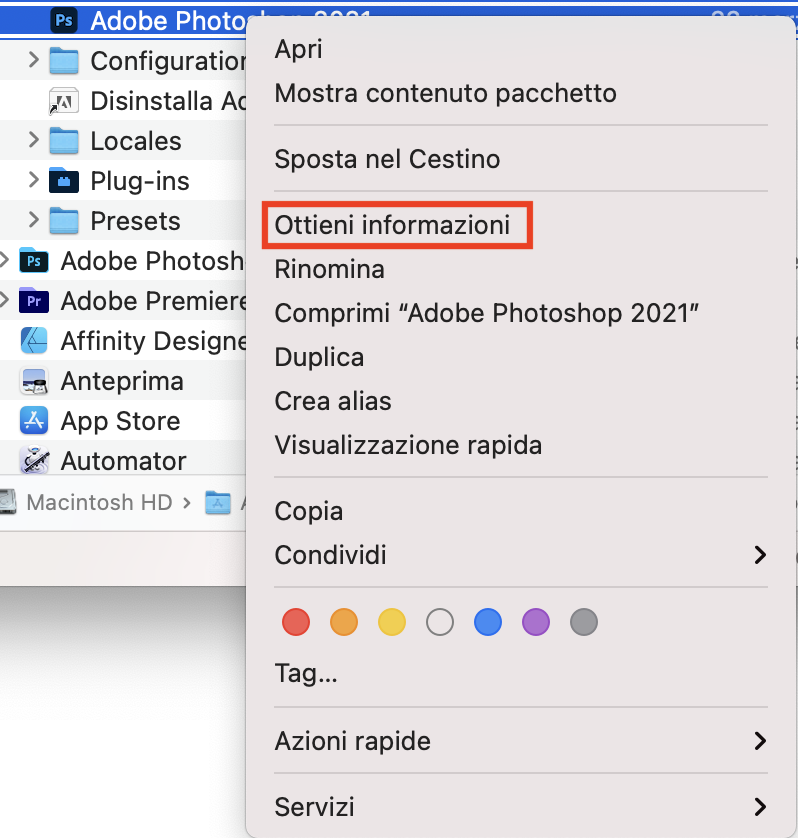The width and height of the screenshot is (798, 838).
Task: Select the App Store icon
Action: (x=34, y=421)
